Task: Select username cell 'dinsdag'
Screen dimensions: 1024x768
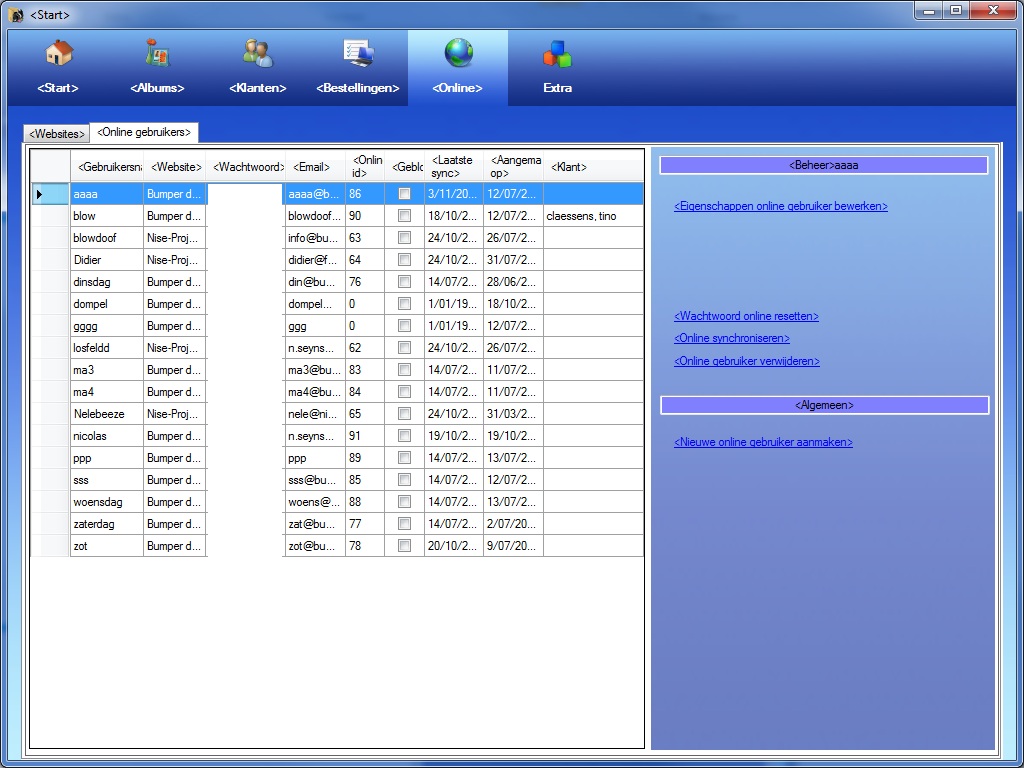Action: click(107, 282)
